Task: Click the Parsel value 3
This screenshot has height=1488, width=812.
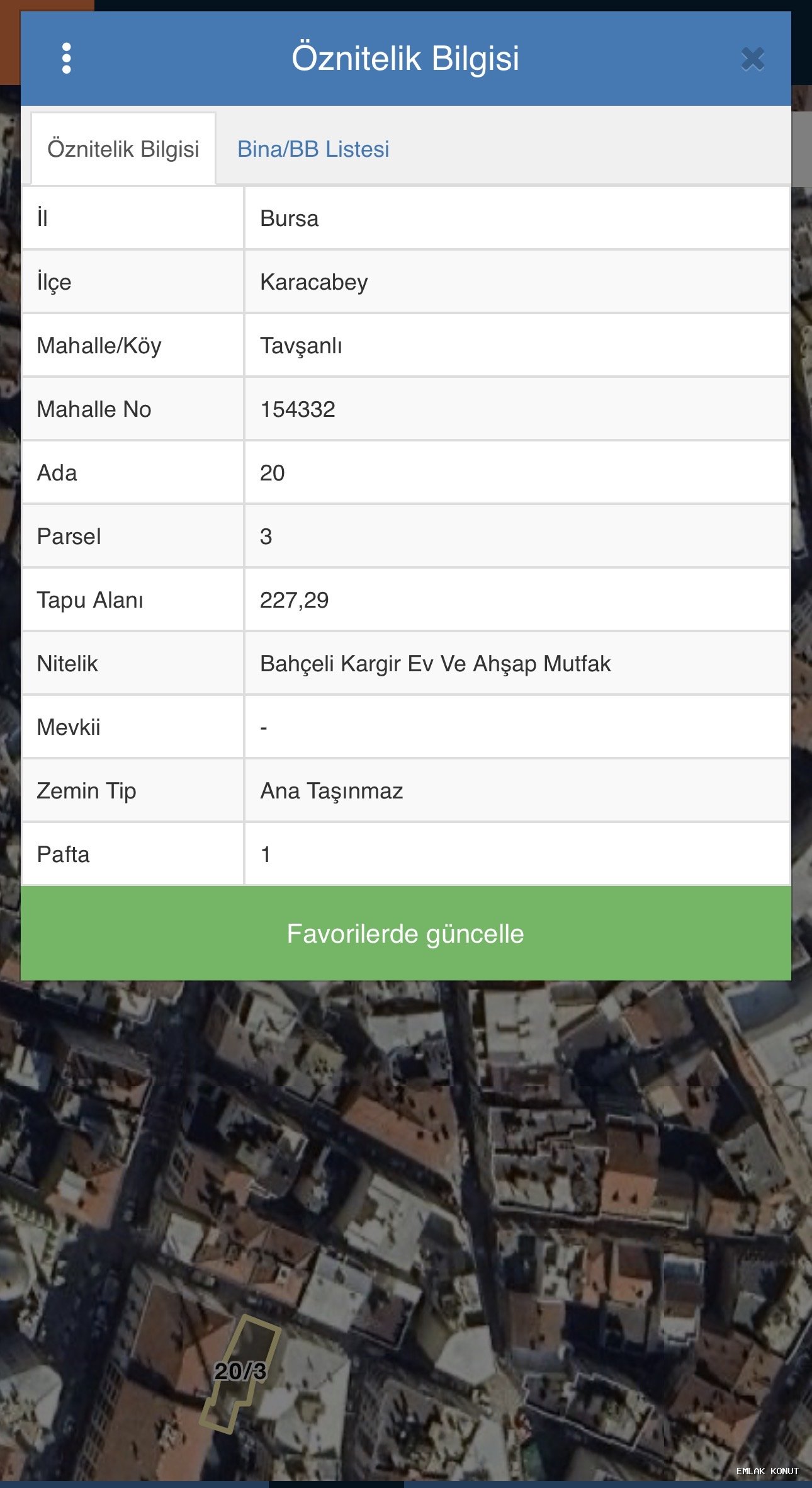Action: [x=266, y=537]
